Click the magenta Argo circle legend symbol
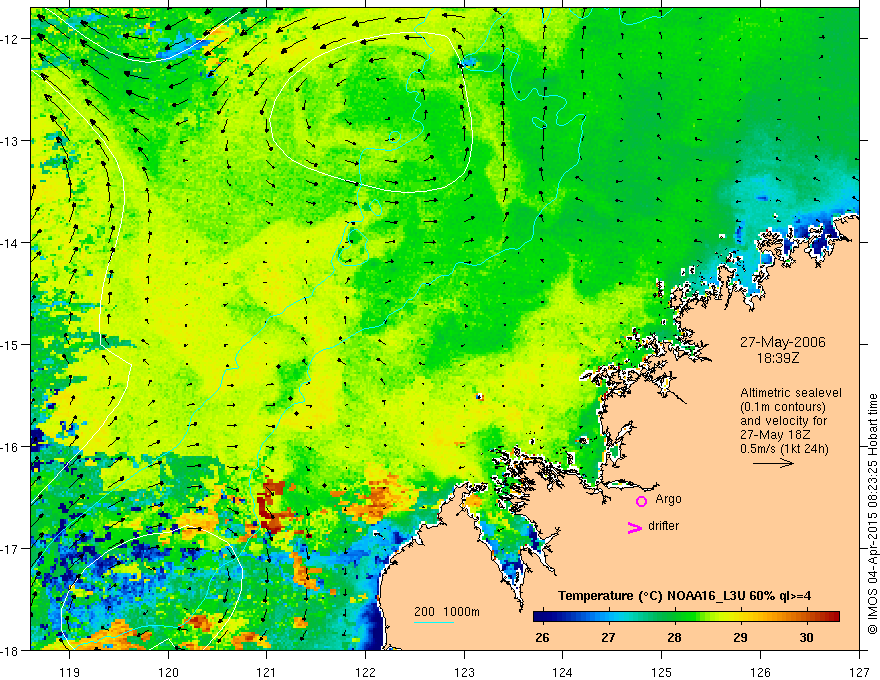Viewport: 880px width, 680px height. point(641,501)
